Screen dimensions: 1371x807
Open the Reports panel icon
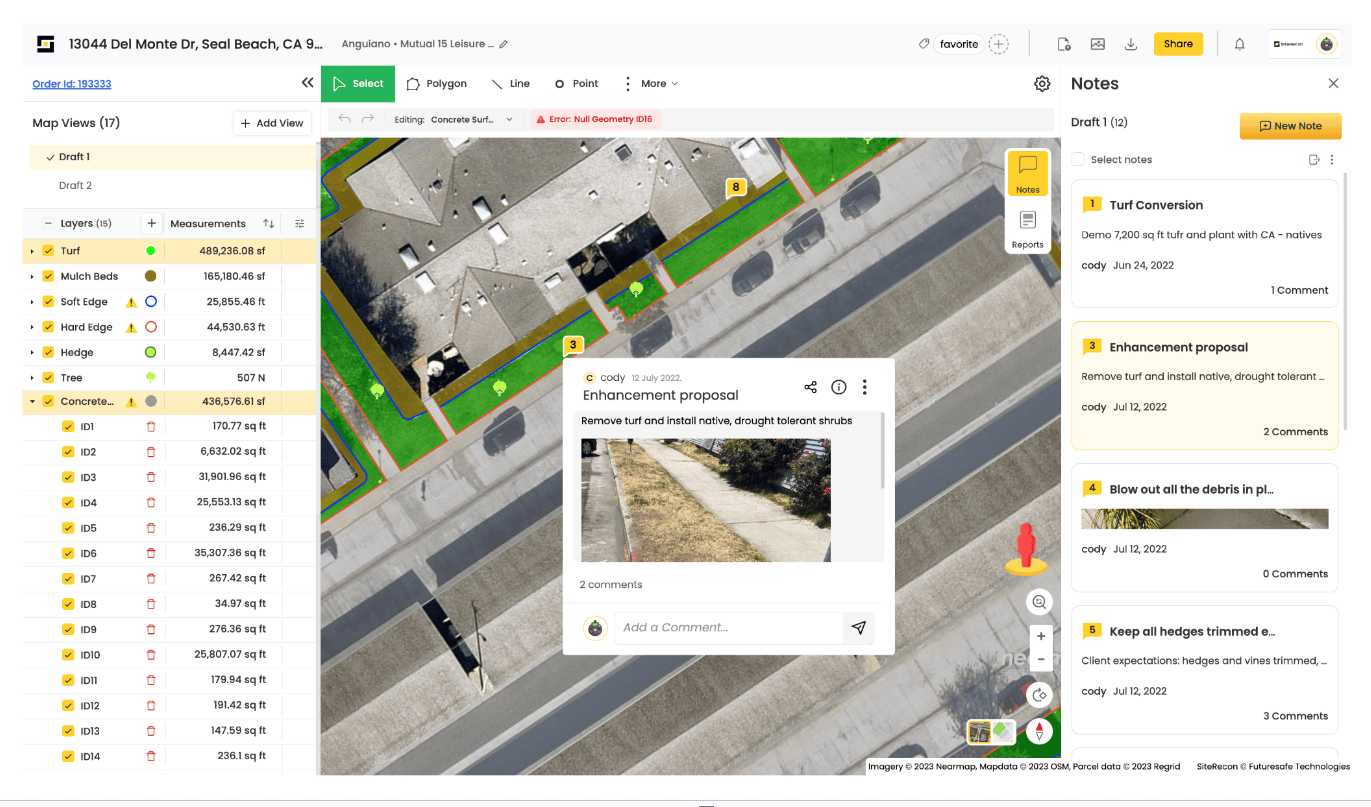point(1027,228)
